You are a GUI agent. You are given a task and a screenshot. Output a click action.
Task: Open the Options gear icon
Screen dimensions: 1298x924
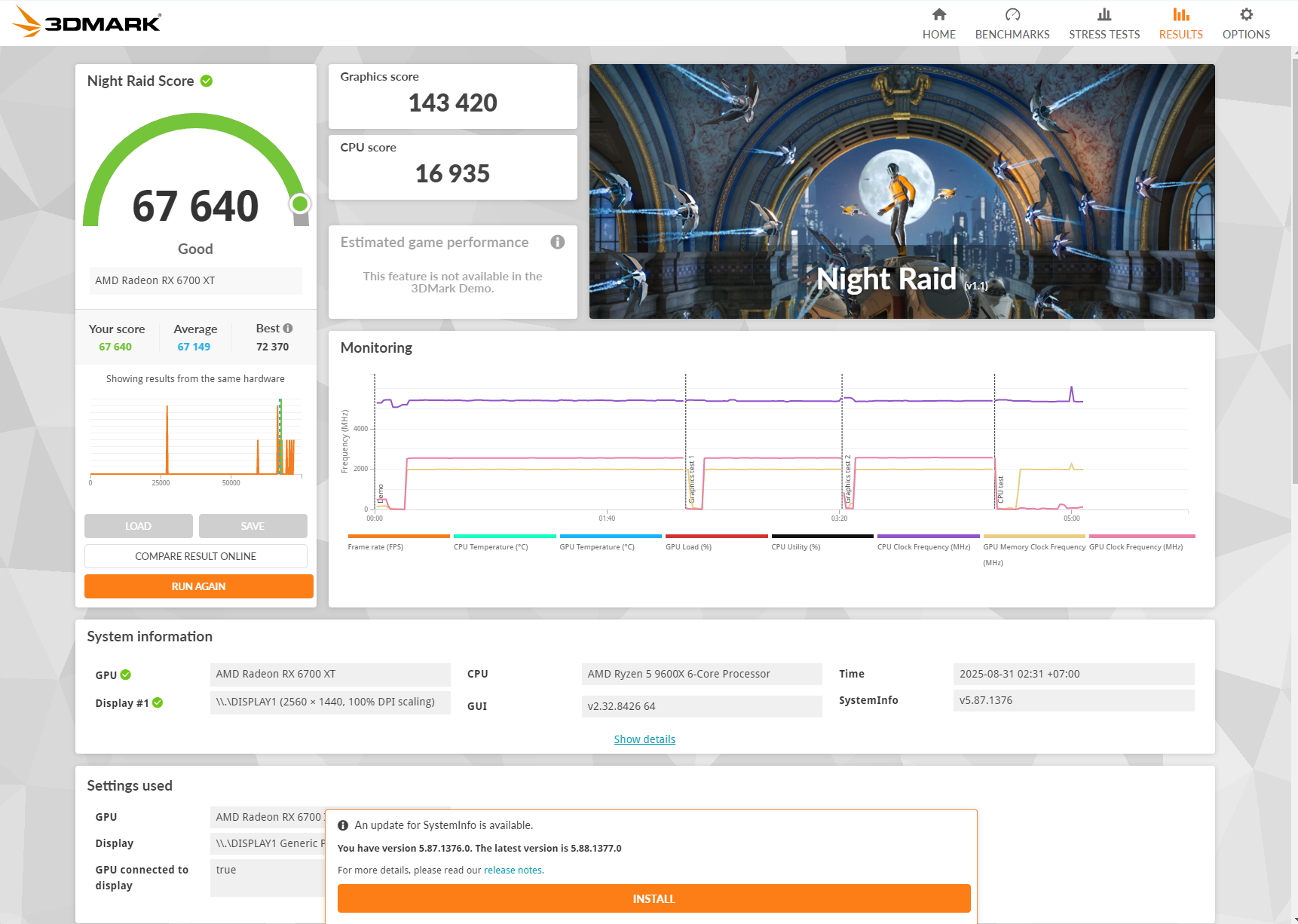click(x=1246, y=14)
